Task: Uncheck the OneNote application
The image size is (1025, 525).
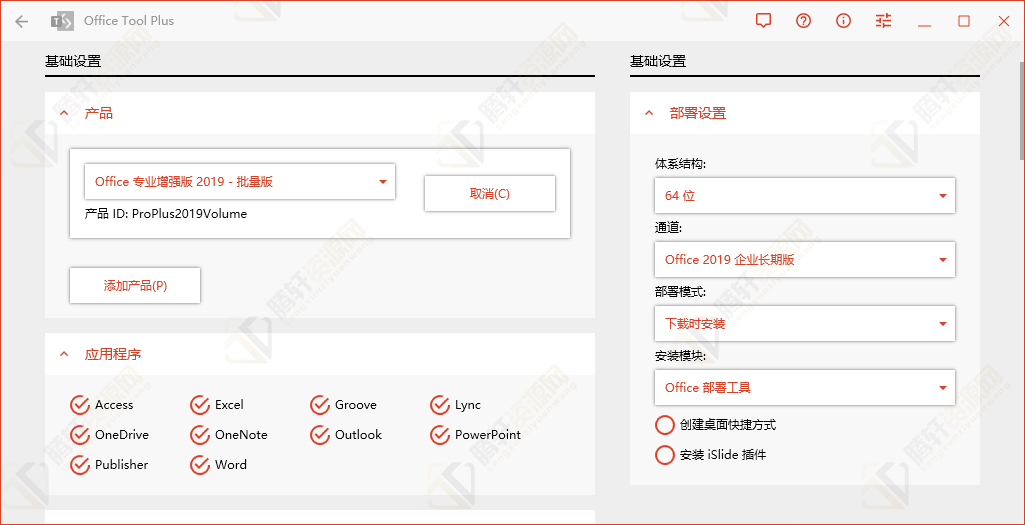Action: coord(200,435)
